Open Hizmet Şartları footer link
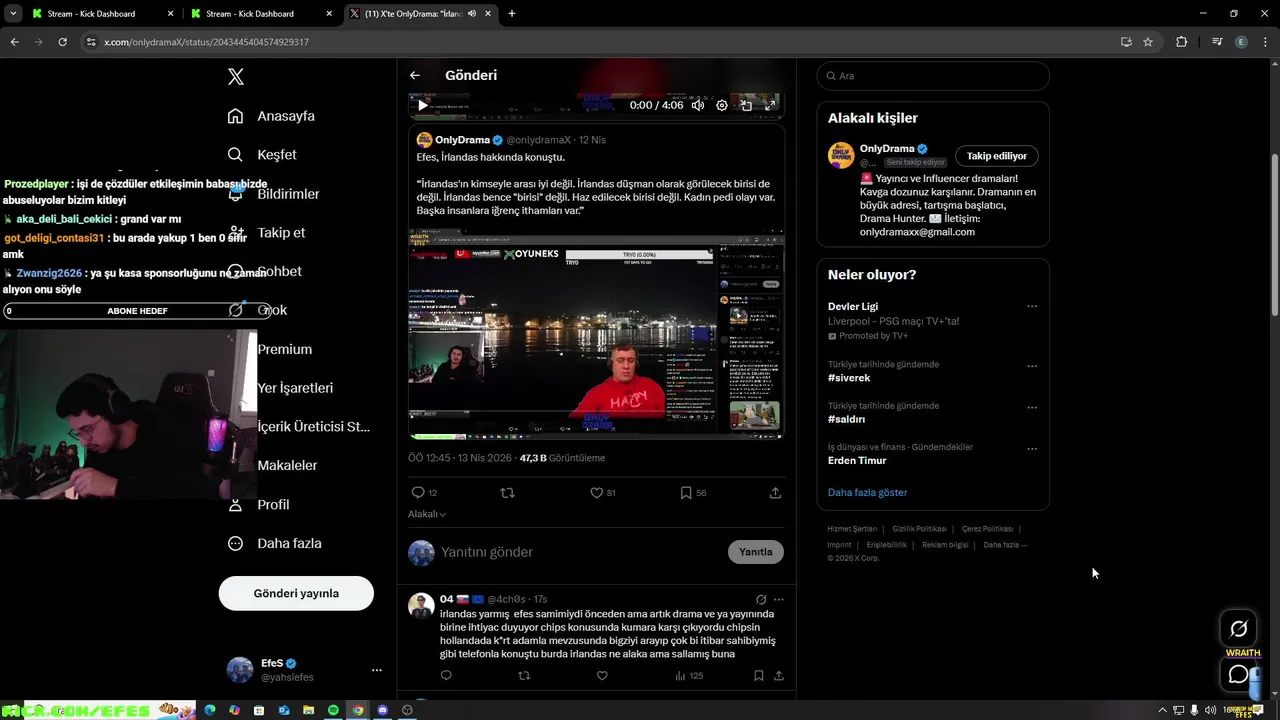 [x=852, y=529]
